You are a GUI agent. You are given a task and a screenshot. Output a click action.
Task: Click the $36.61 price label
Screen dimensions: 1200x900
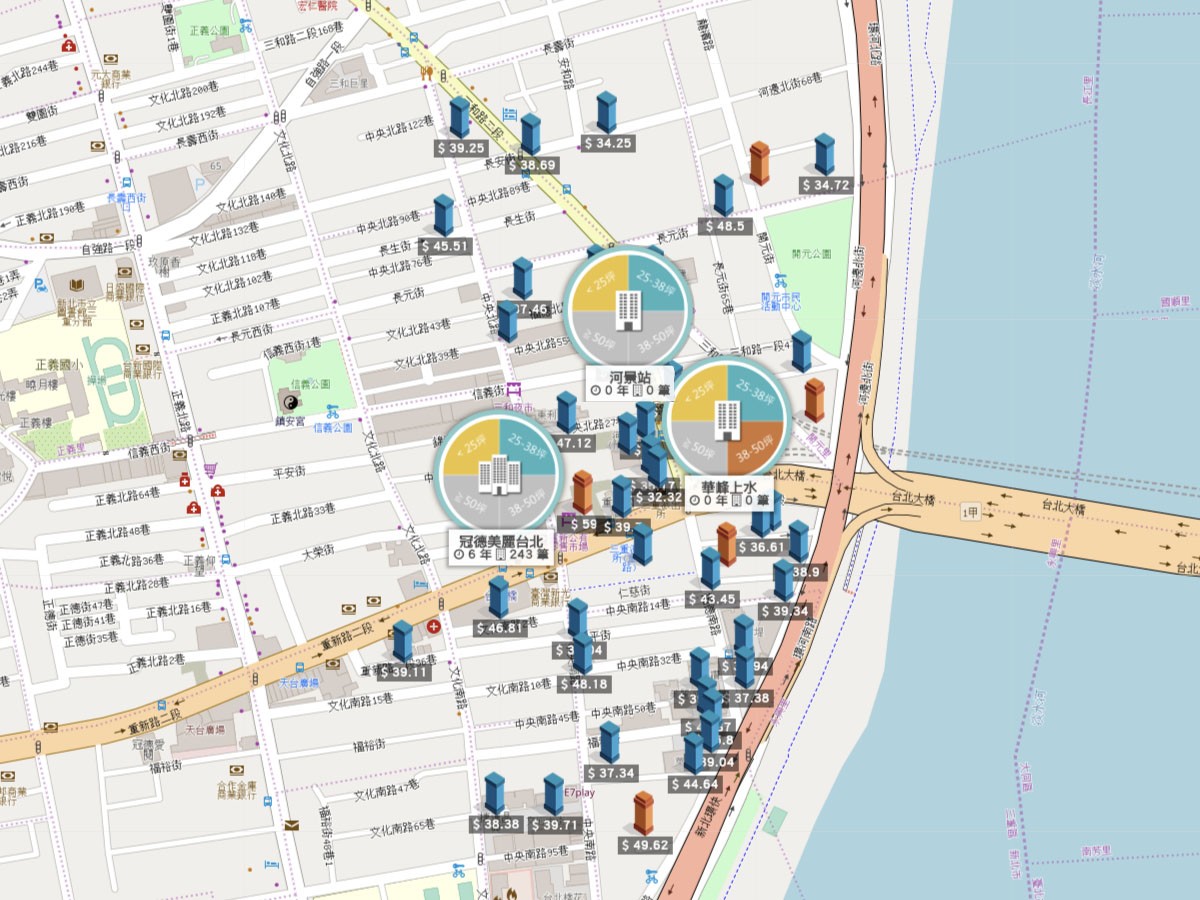pyautogui.click(x=763, y=547)
